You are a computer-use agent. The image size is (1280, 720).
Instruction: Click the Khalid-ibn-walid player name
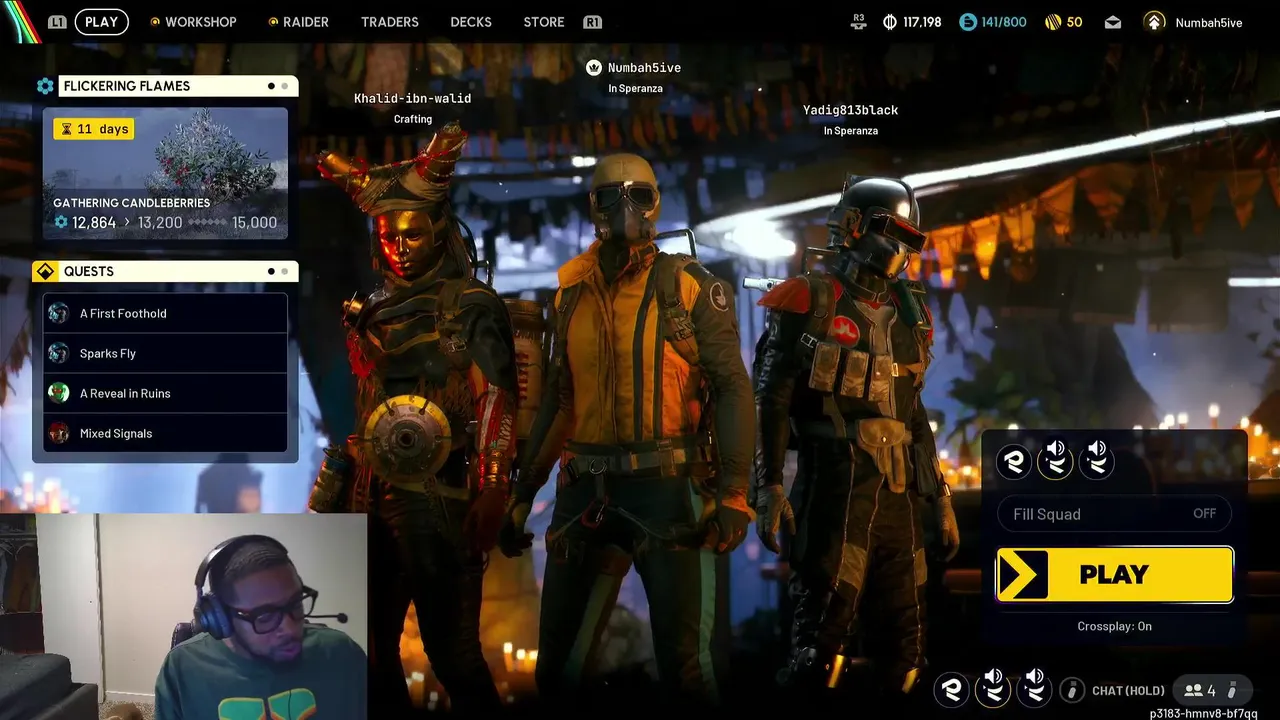[412, 98]
